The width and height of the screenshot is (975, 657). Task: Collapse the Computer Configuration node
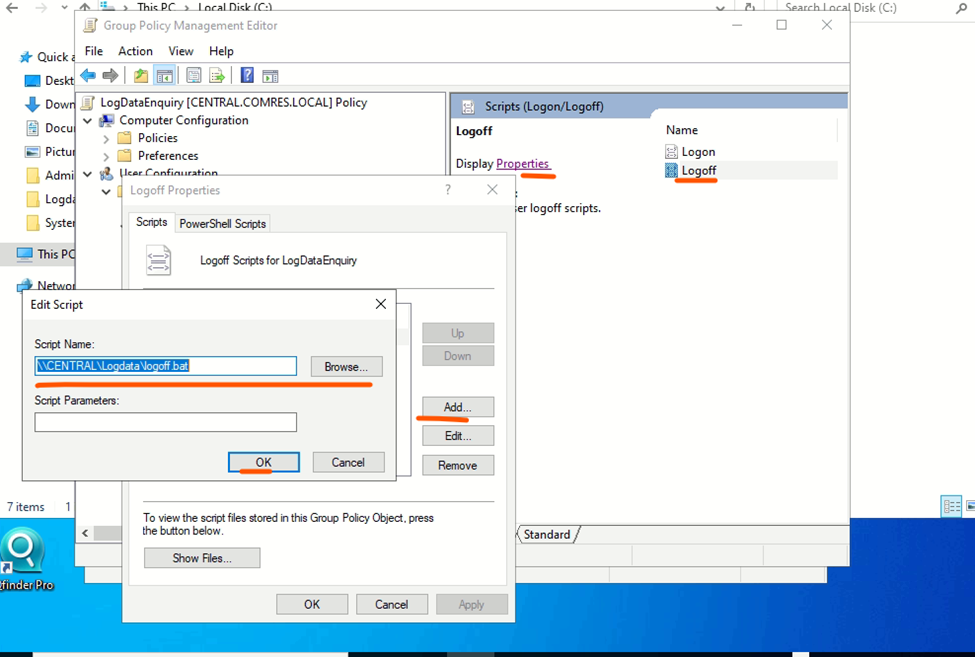[88, 121]
